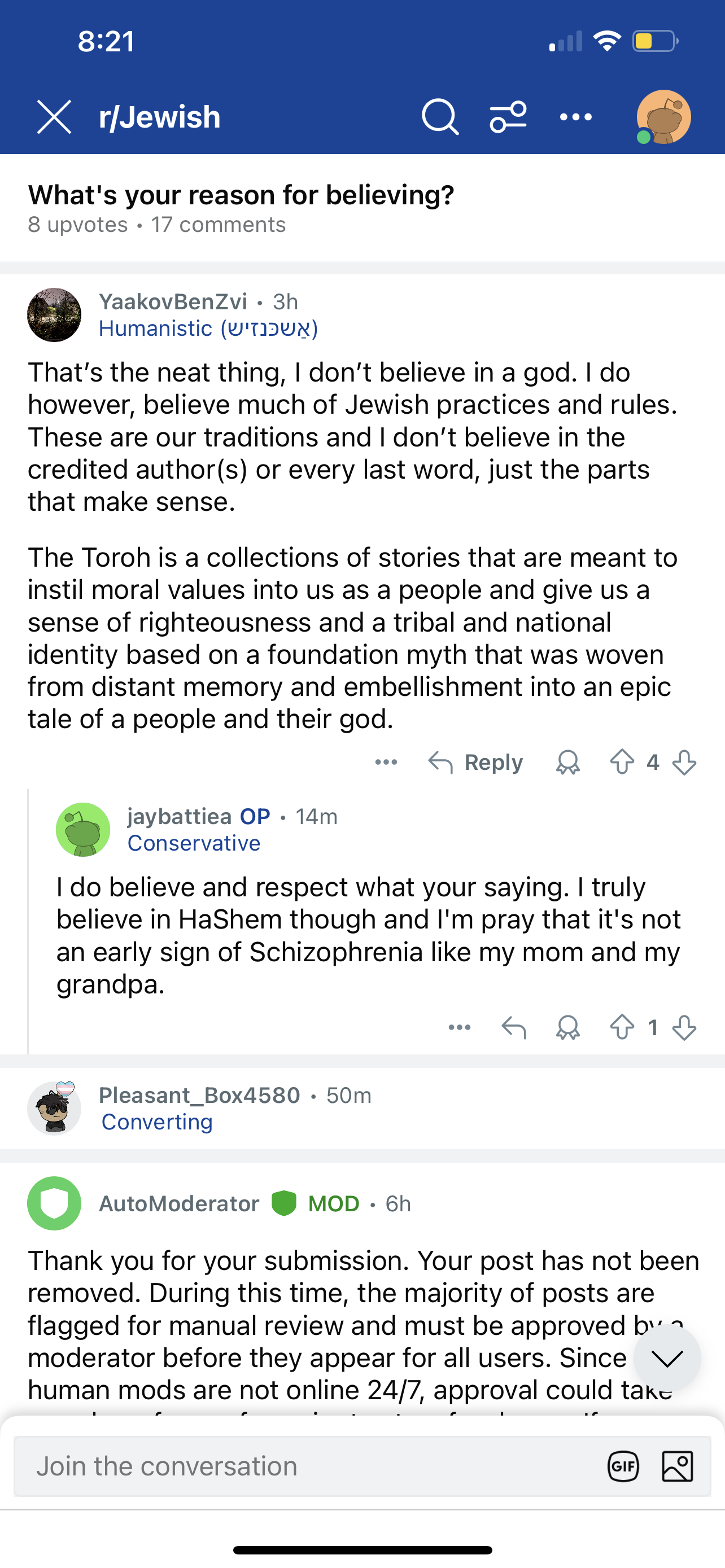Open more options for YaakovBenZvi's comment
The width and height of the screenshot is (725, 1568).
[386, 762]
